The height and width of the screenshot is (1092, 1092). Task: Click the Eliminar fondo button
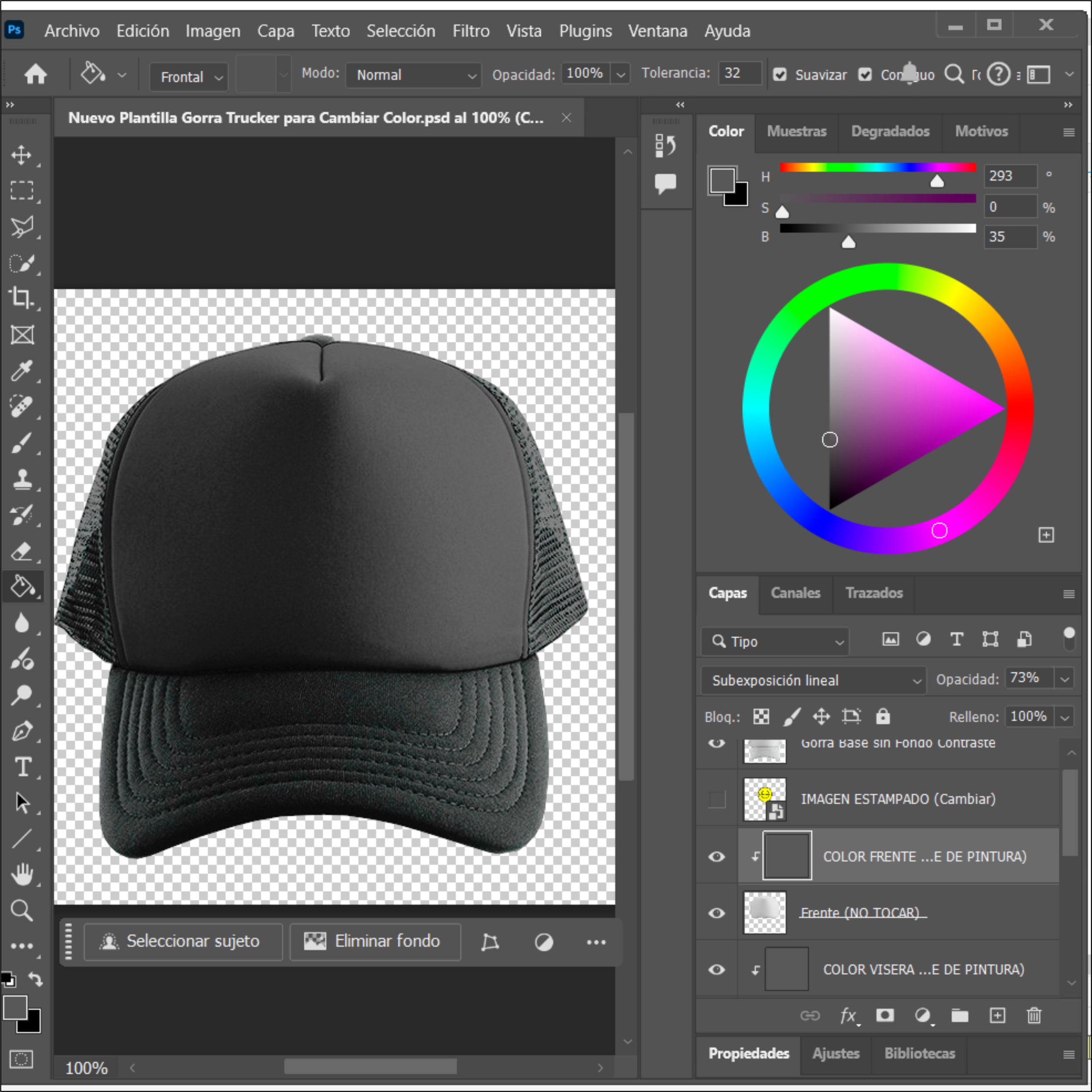click(375, 941)
